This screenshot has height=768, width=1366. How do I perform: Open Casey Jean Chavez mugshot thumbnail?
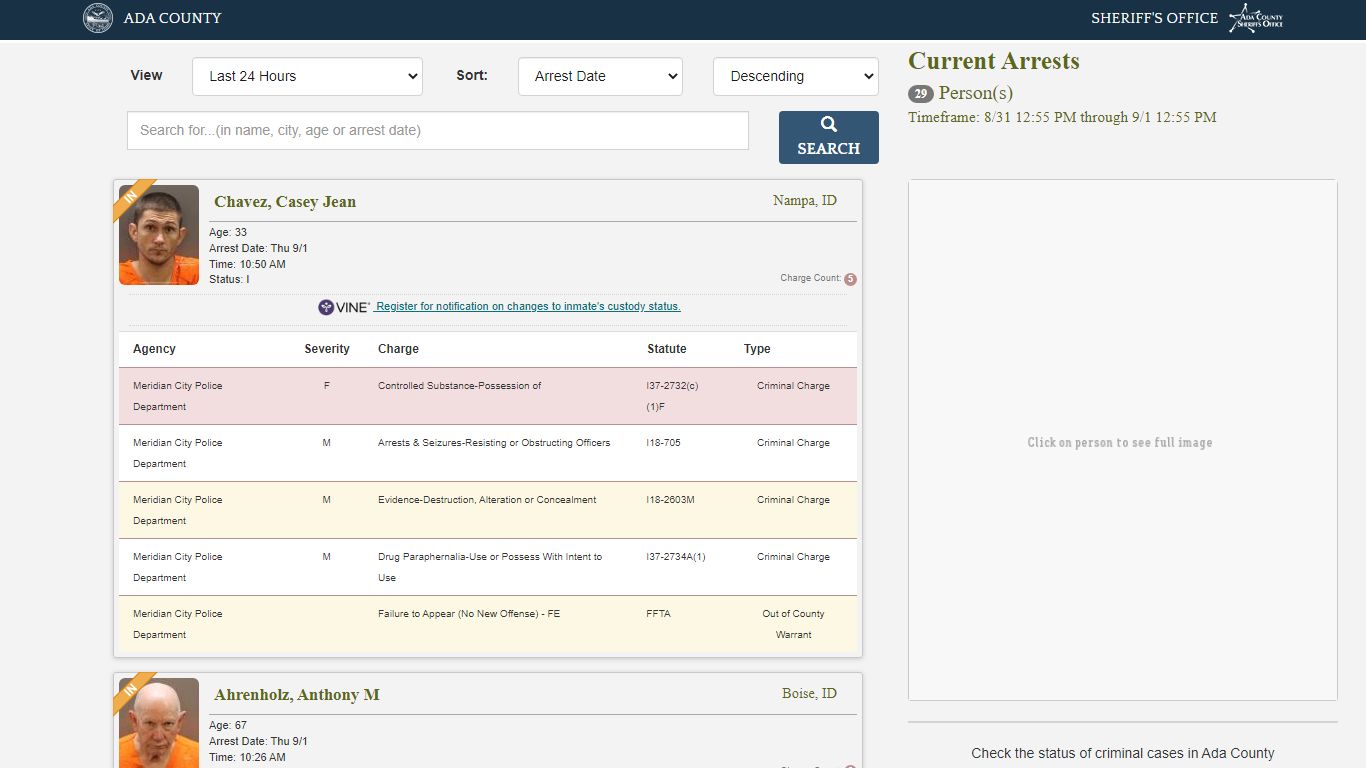159,235
